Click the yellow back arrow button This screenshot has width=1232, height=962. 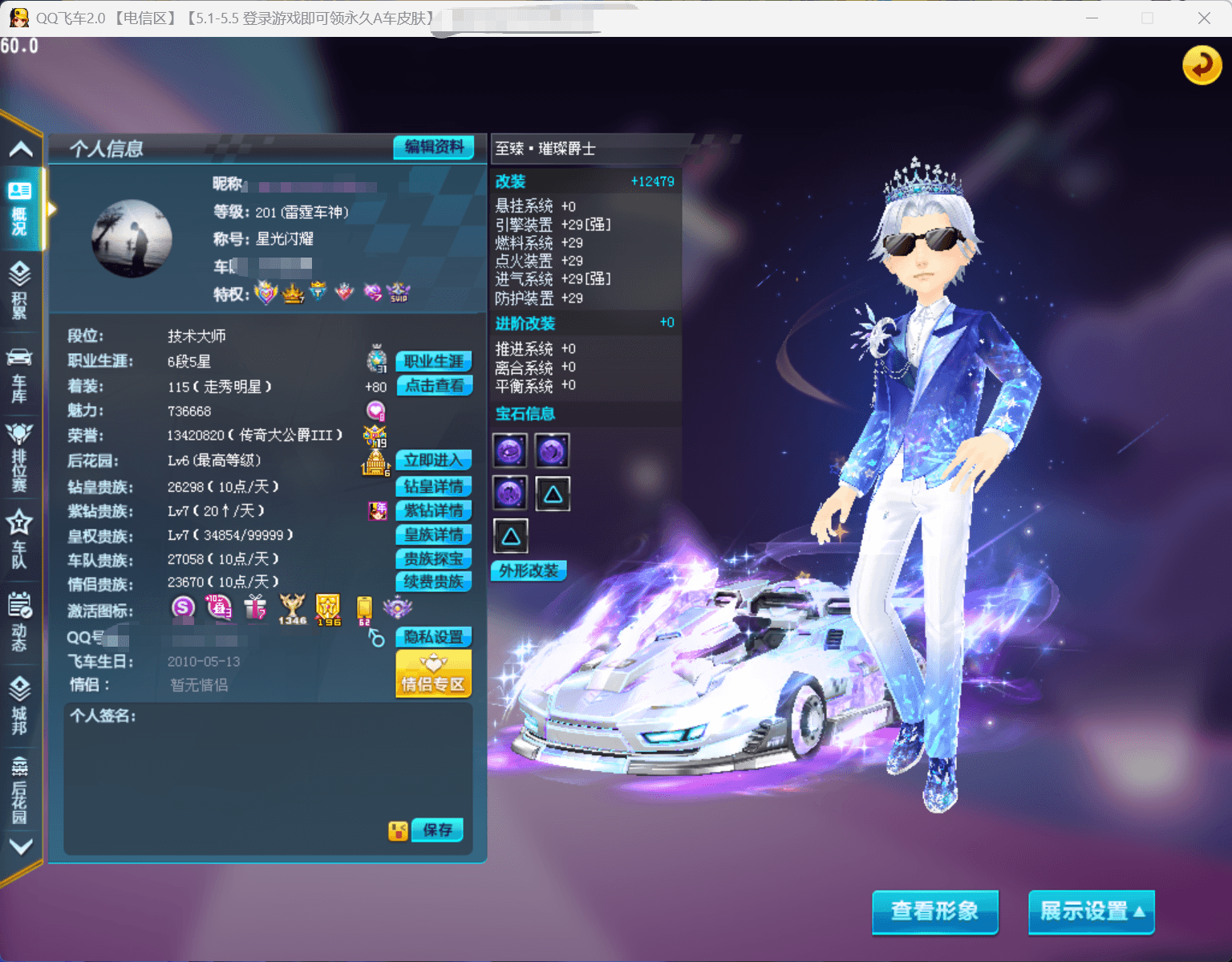point(1202,65)
